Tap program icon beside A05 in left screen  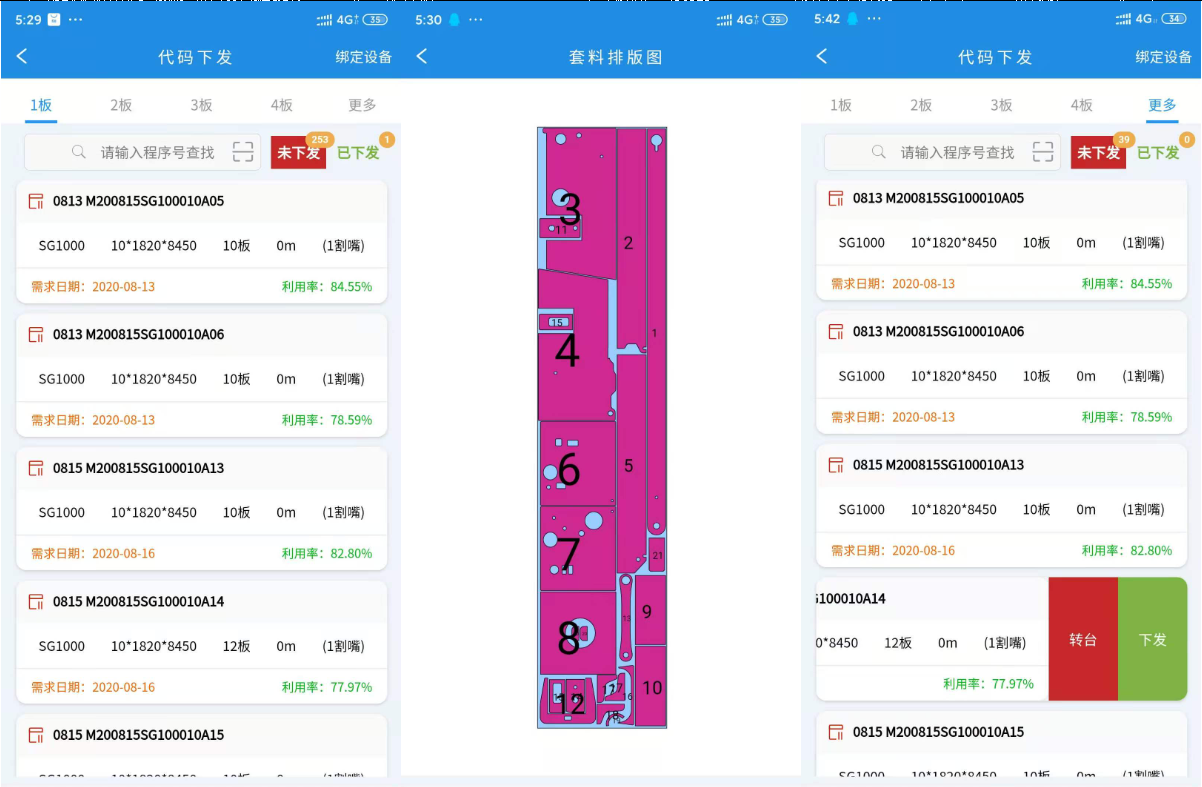pyautogui.click(x=36, y=201)
